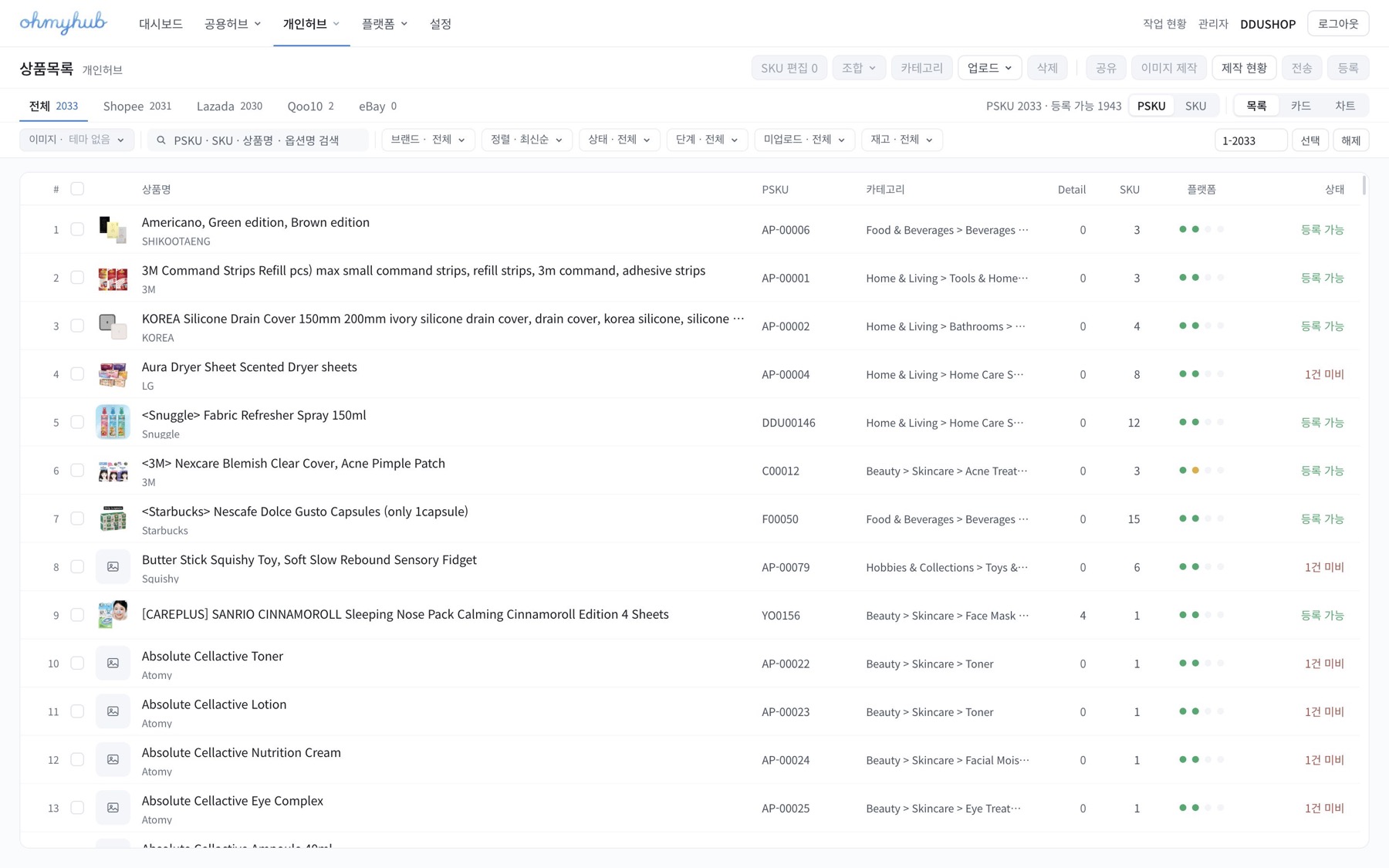Viewport: 1389px width, 868px height.
Task: Open the 공용허브 navigation menu
Action: [x=232, y=24]
